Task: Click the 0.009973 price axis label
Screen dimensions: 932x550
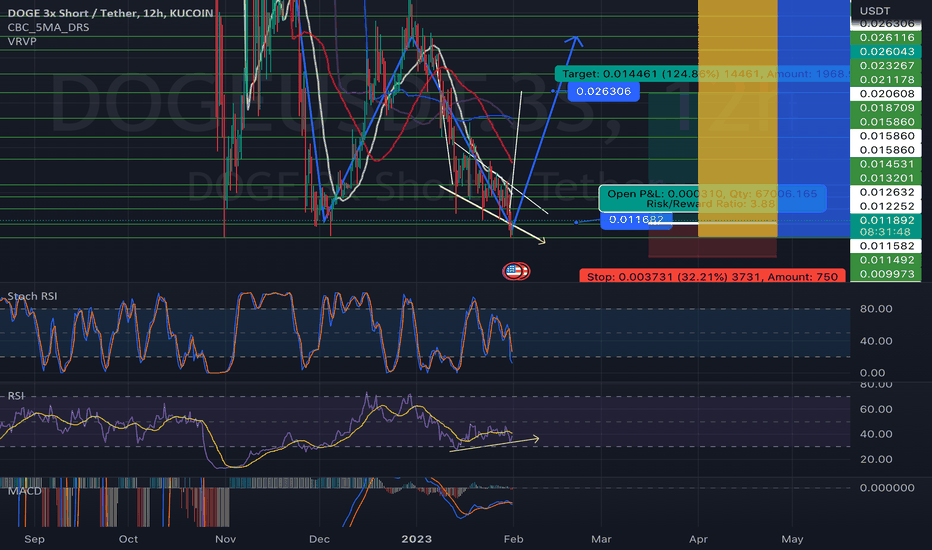Action: [886, 274]
